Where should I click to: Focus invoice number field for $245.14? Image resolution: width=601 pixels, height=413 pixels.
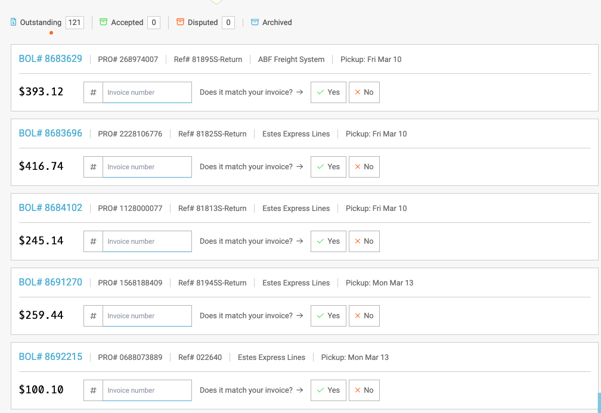(x=147, y=241)
